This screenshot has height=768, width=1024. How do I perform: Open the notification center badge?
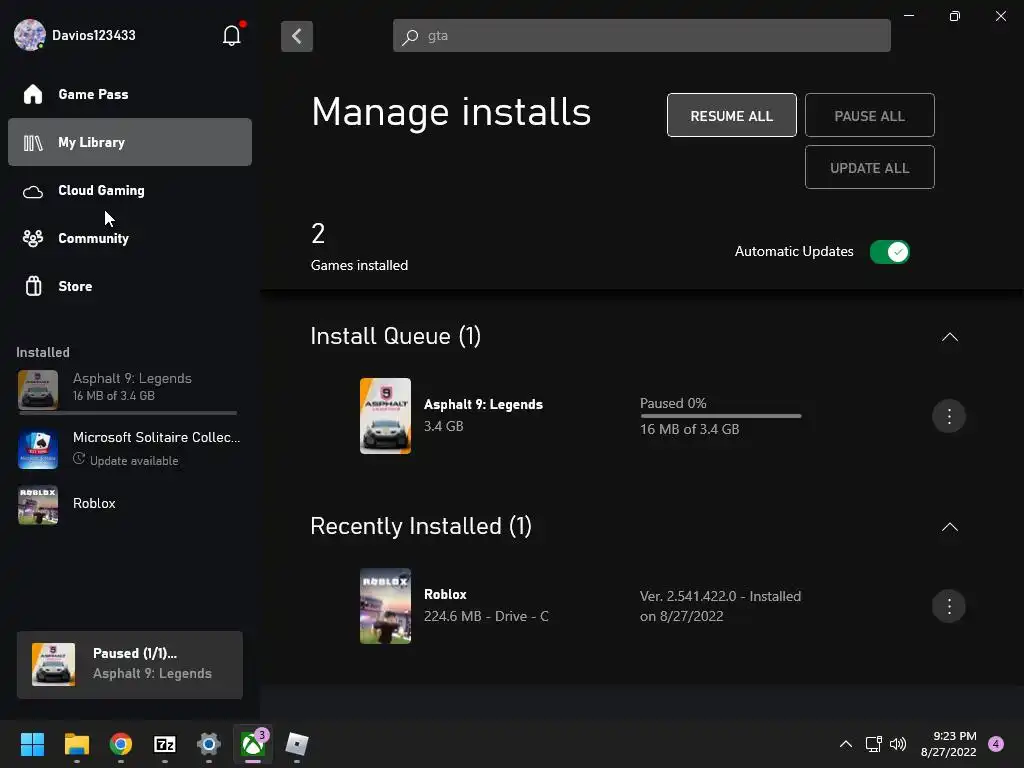coord(996,744)
